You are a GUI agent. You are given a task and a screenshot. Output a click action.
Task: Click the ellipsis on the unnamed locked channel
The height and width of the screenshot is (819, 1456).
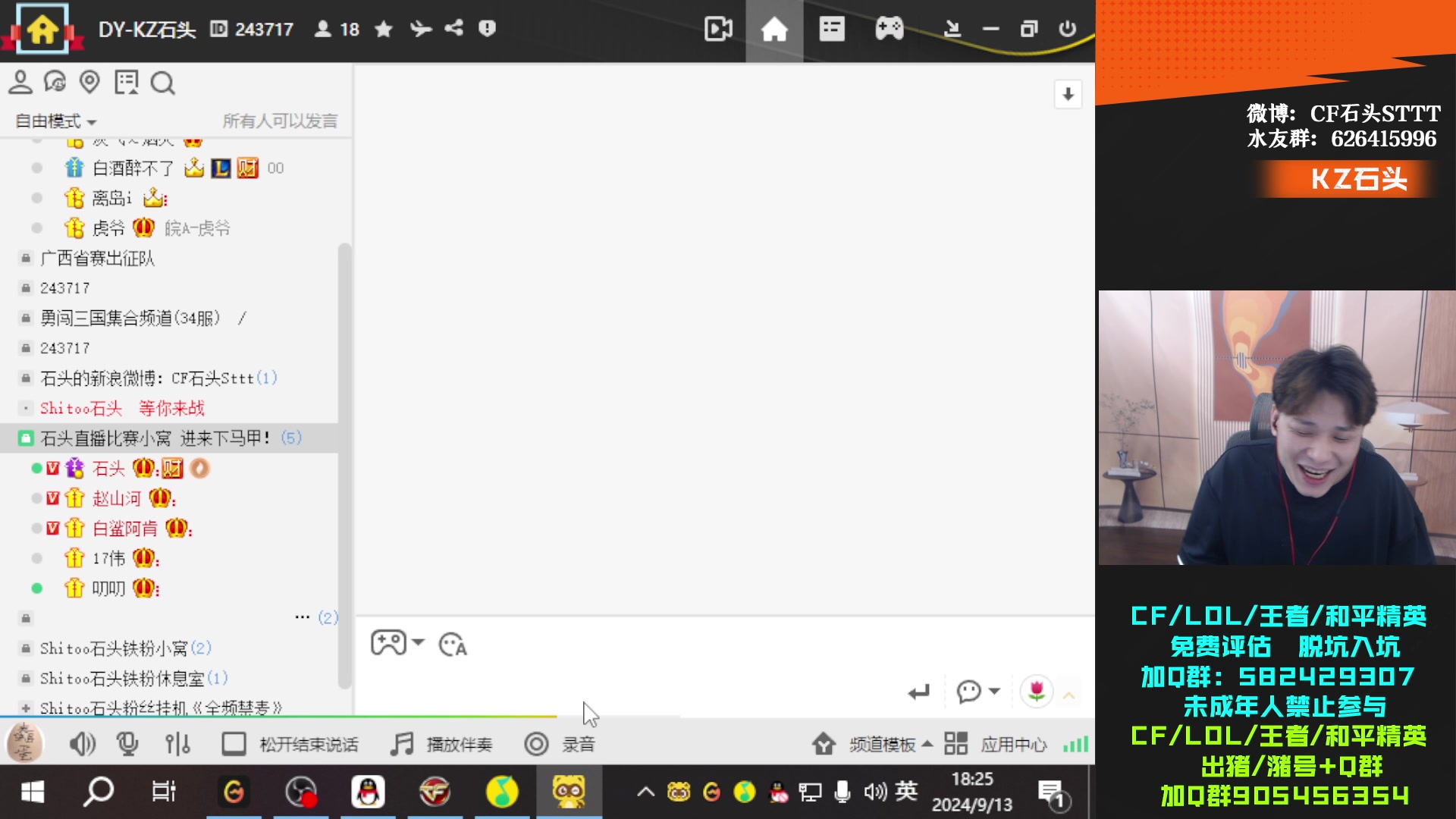303,617
